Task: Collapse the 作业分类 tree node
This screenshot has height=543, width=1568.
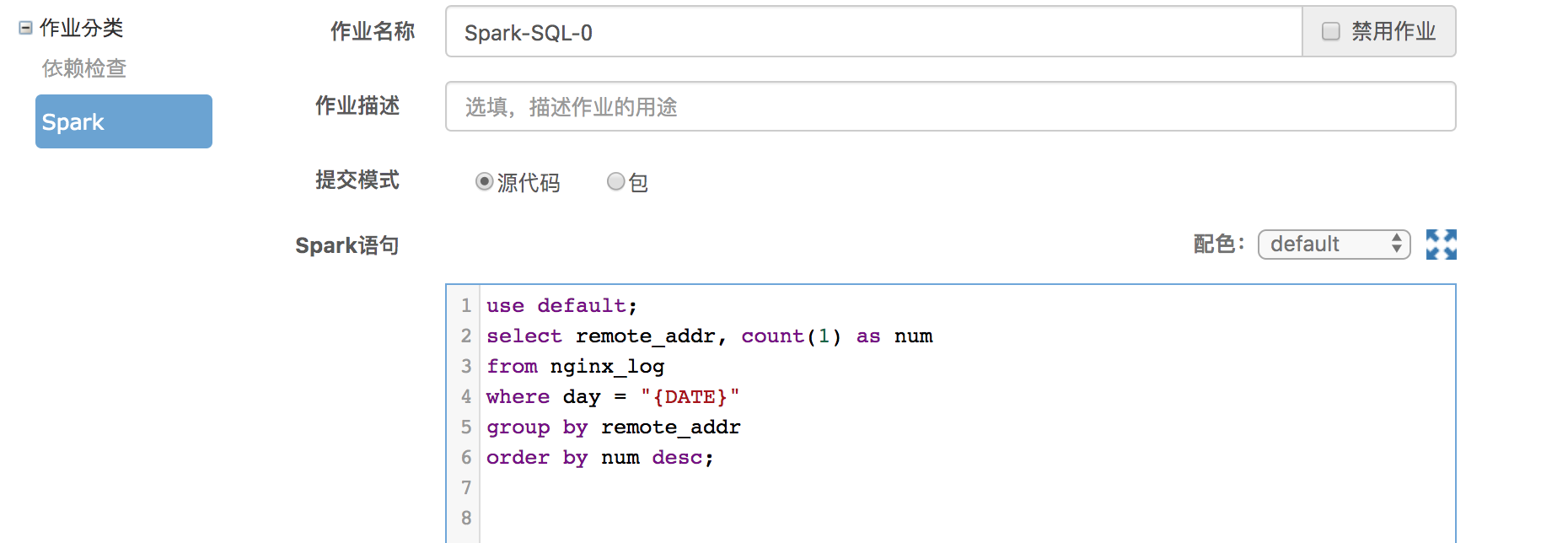Action: point(25,28)
